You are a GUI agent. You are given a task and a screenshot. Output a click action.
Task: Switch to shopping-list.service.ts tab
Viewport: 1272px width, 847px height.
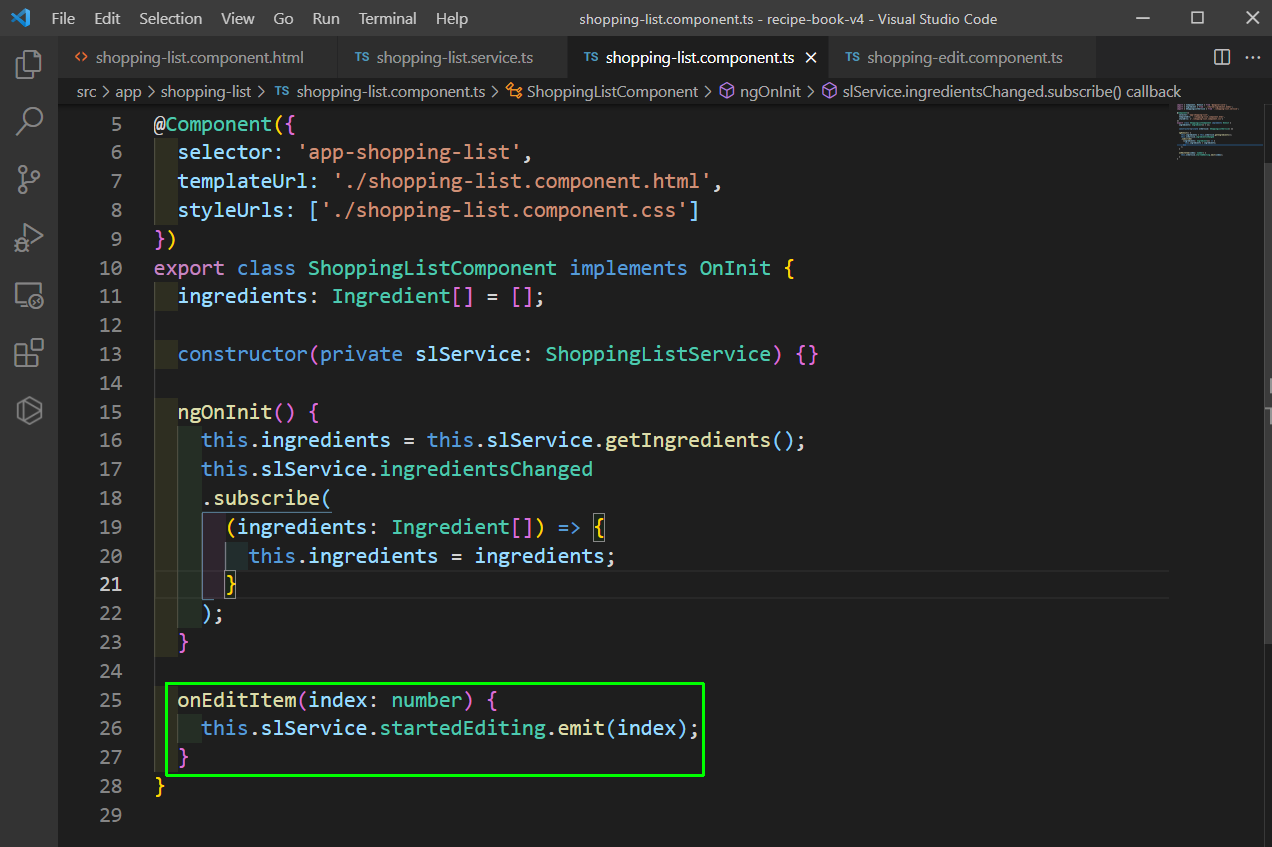tap(453, 58)
